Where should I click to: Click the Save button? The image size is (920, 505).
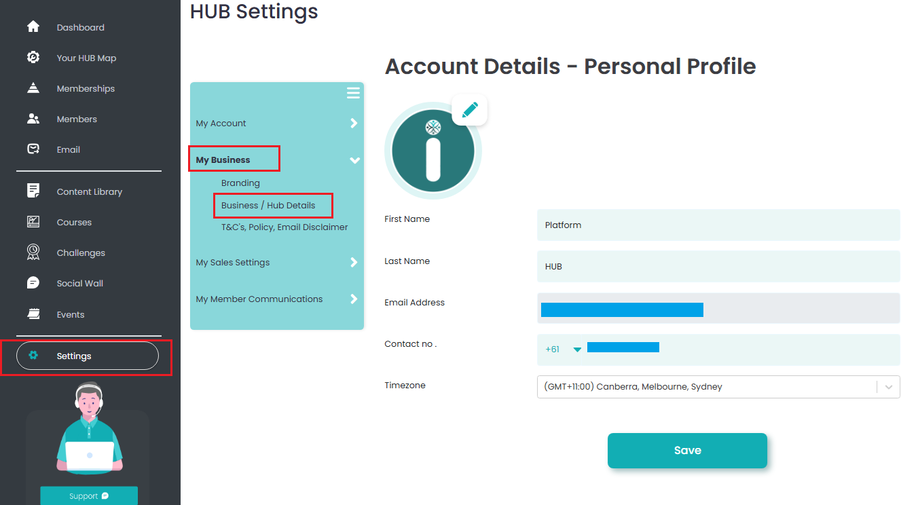[x=687, y=450]
